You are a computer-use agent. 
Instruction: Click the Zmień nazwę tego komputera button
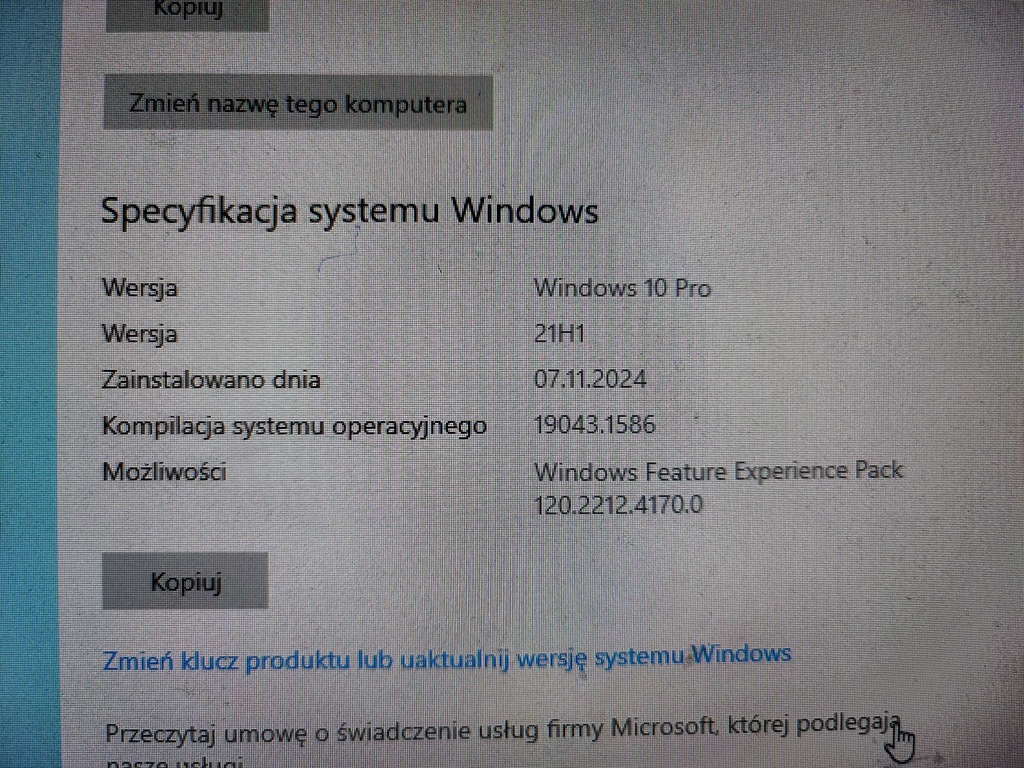(x=298, y=103)
